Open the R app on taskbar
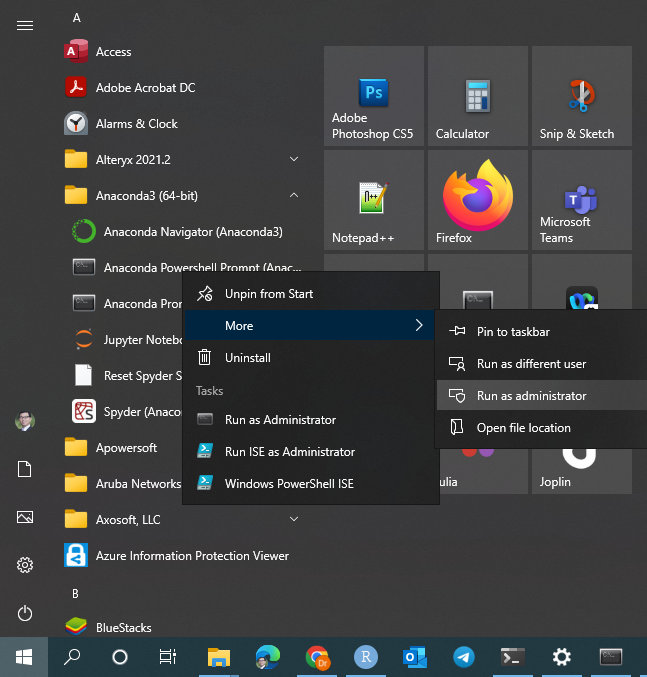Screen dimensions: 647x677 pyautogui.click(x=366, y=657)
